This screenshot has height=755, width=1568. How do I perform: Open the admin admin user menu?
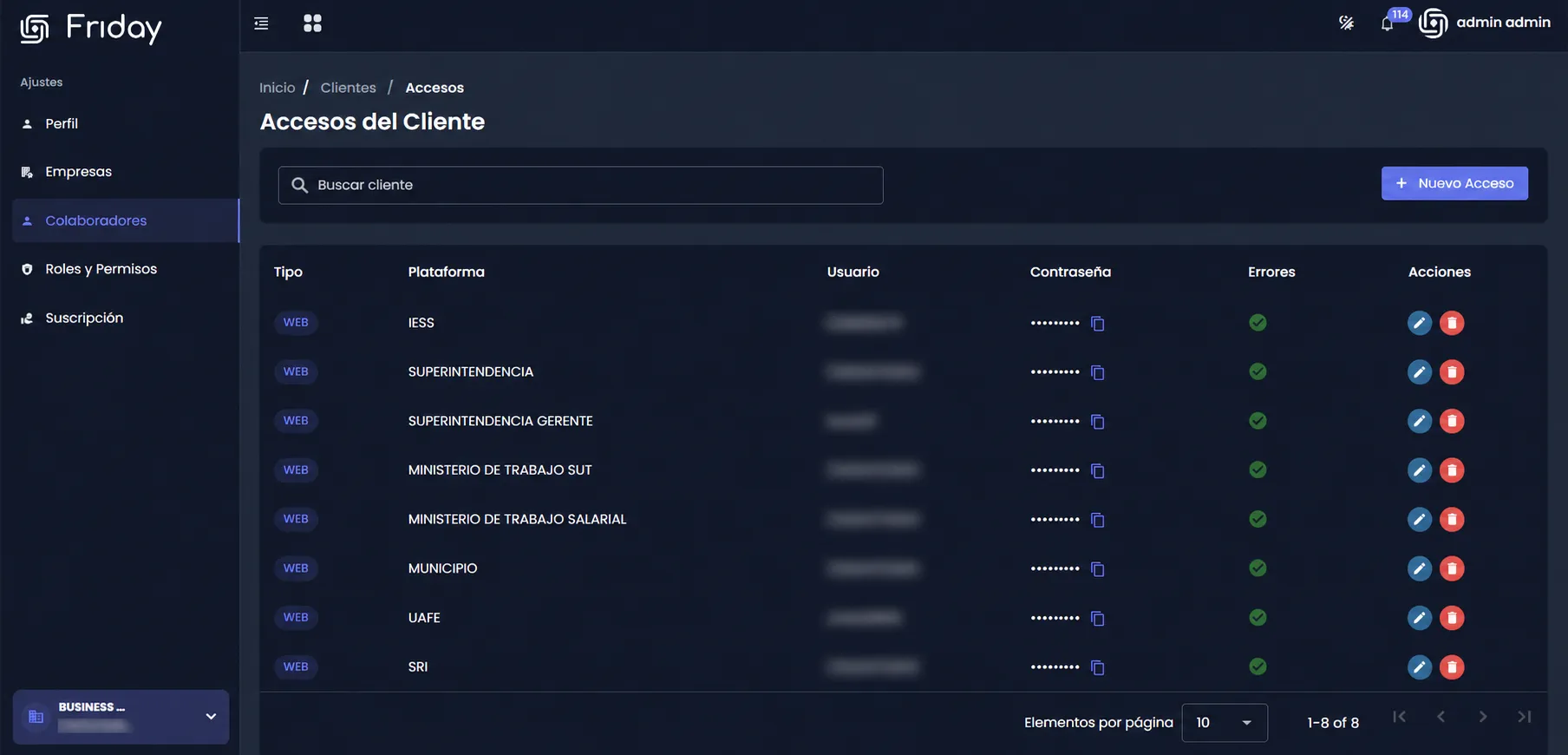[1485, 23]
